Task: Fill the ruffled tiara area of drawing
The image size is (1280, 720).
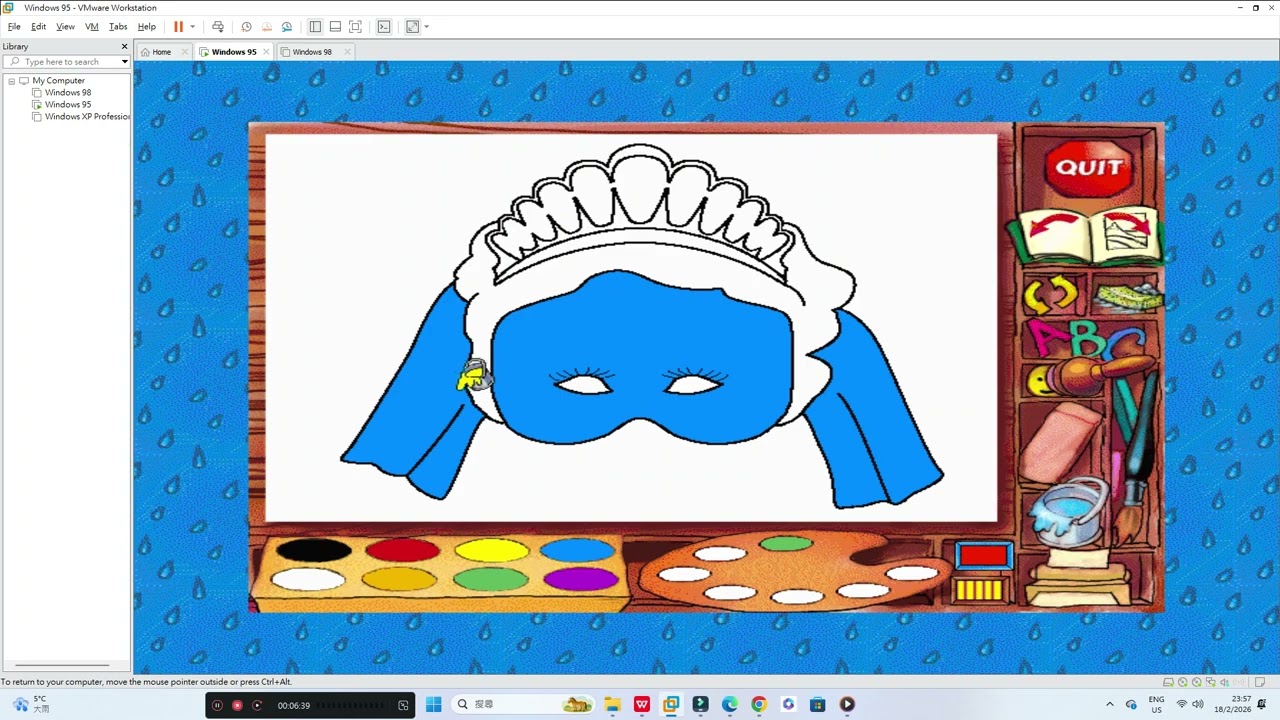Action: coord(640,190)
